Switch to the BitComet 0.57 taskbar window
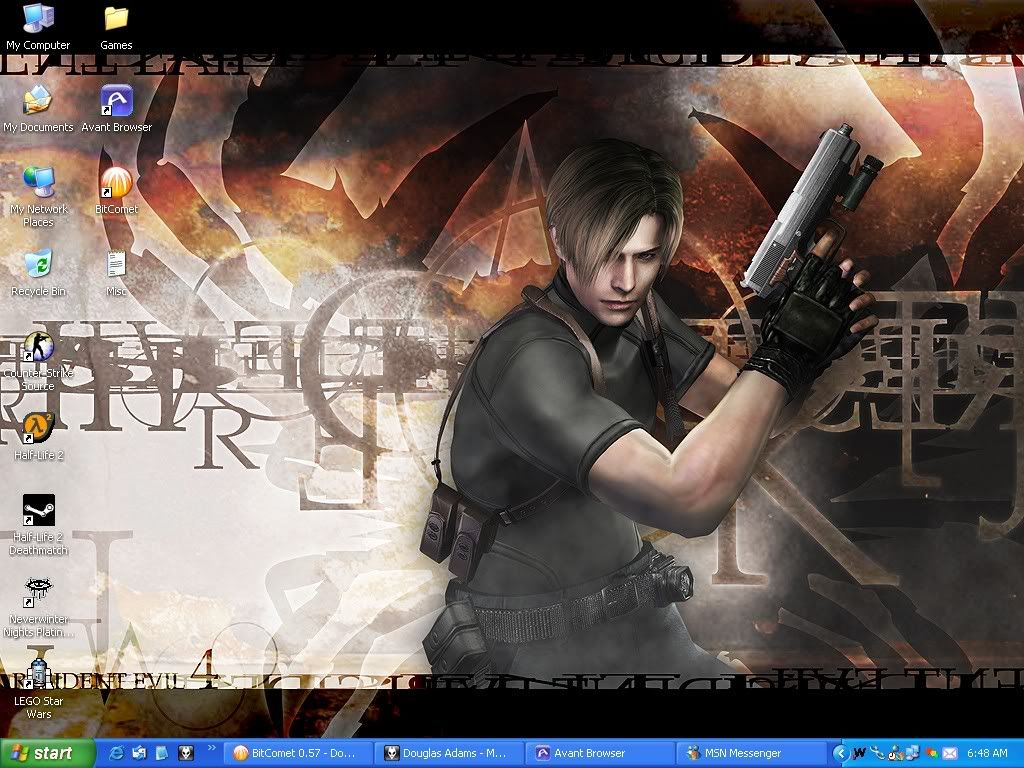The height and width of the screenshot is (768, 1024). click(x=298, y=753)
